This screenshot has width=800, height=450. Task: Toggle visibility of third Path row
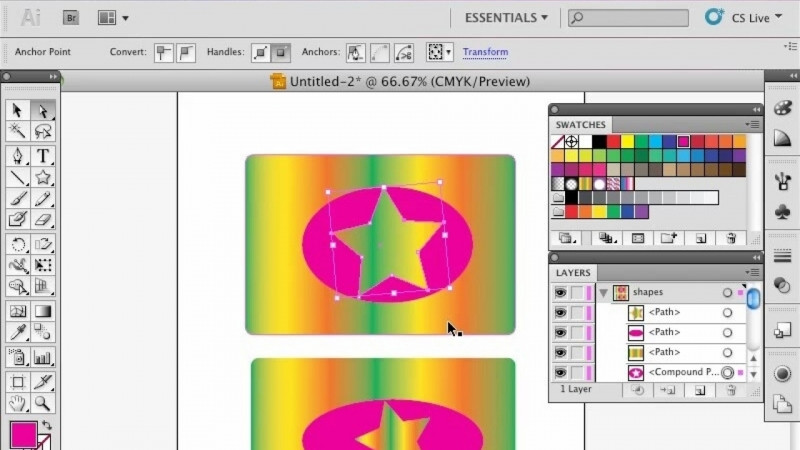(x=560, y=353)
